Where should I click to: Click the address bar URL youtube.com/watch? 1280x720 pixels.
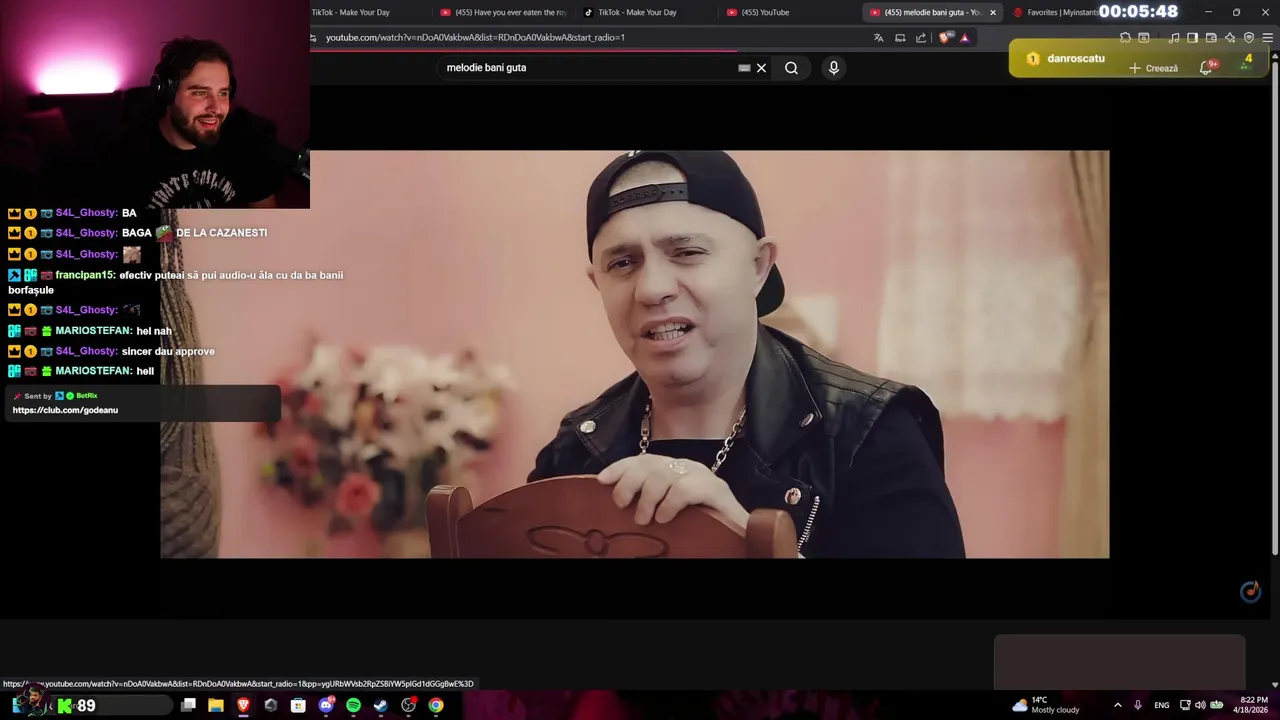click(x=475, y=38)
